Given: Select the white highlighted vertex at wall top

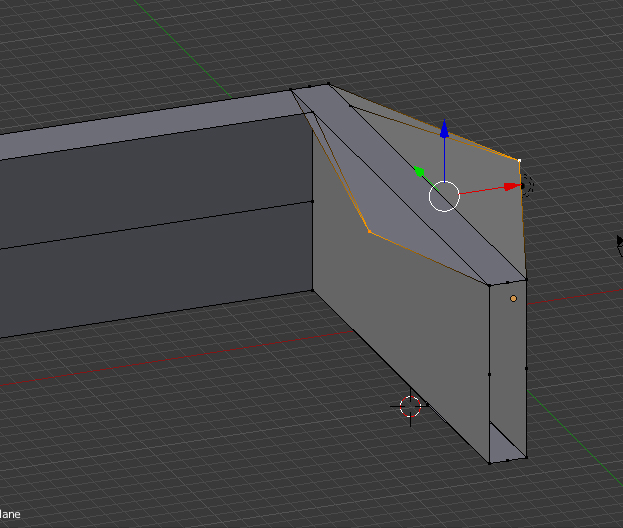Looking at the screenshot, I should [x=519, y=160].
